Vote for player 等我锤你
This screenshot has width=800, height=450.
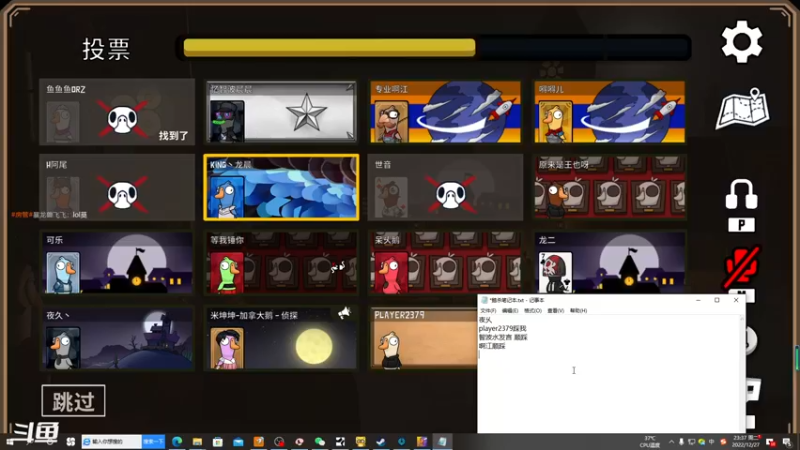(x=281, y=263)
